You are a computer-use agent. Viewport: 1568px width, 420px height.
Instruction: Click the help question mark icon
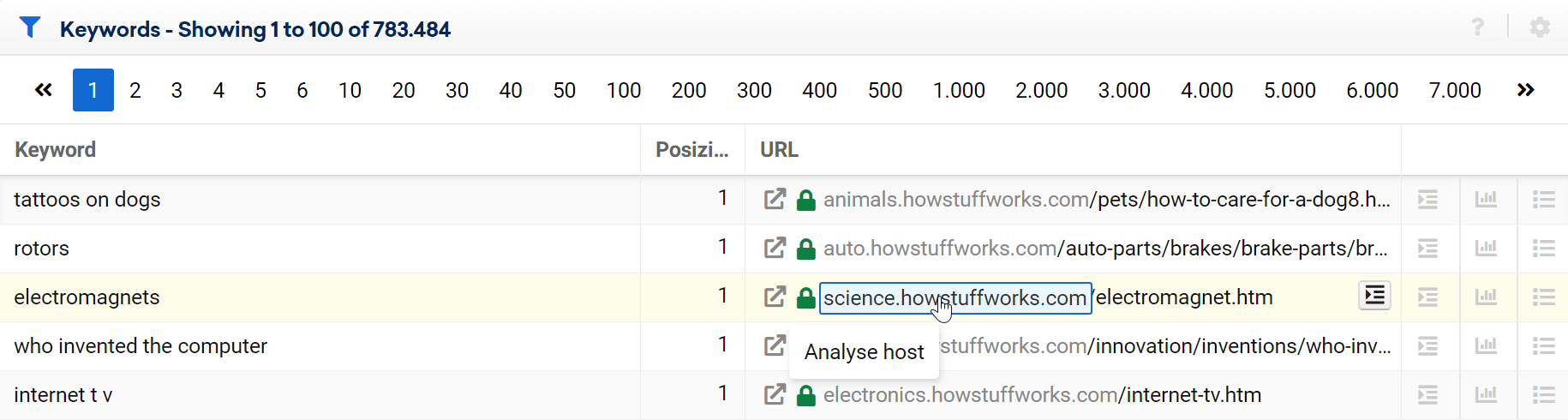pos(1478,27)
